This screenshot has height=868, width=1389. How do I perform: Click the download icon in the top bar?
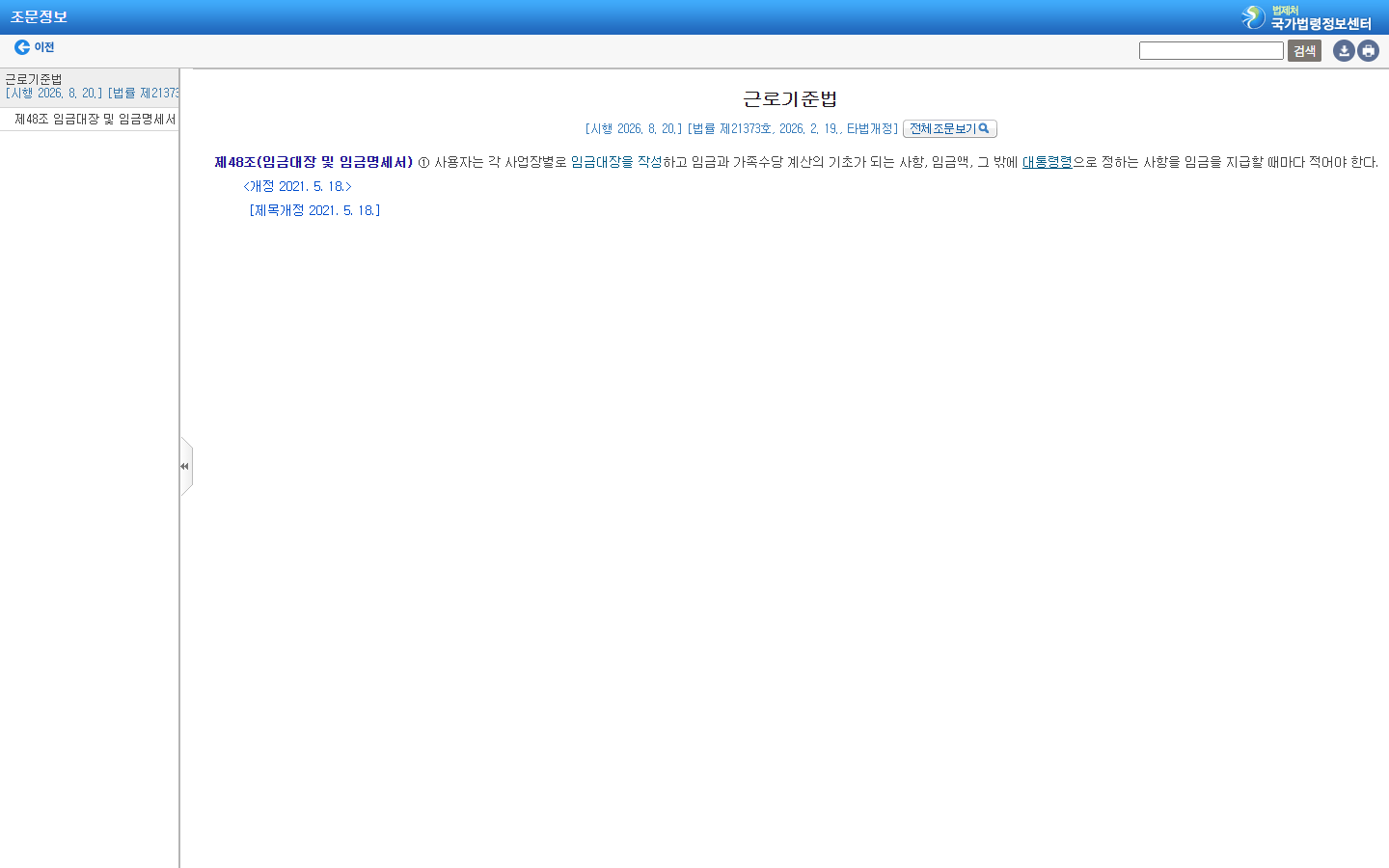click(x=1344, y=51)
